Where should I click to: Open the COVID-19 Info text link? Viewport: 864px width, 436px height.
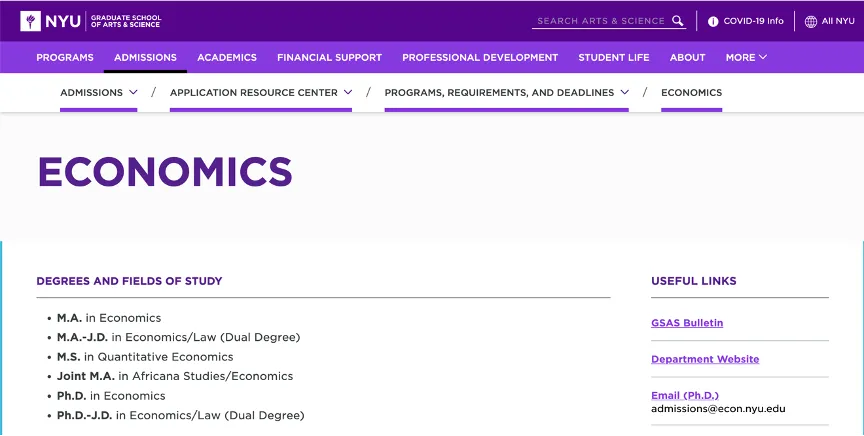coord(753,21)
